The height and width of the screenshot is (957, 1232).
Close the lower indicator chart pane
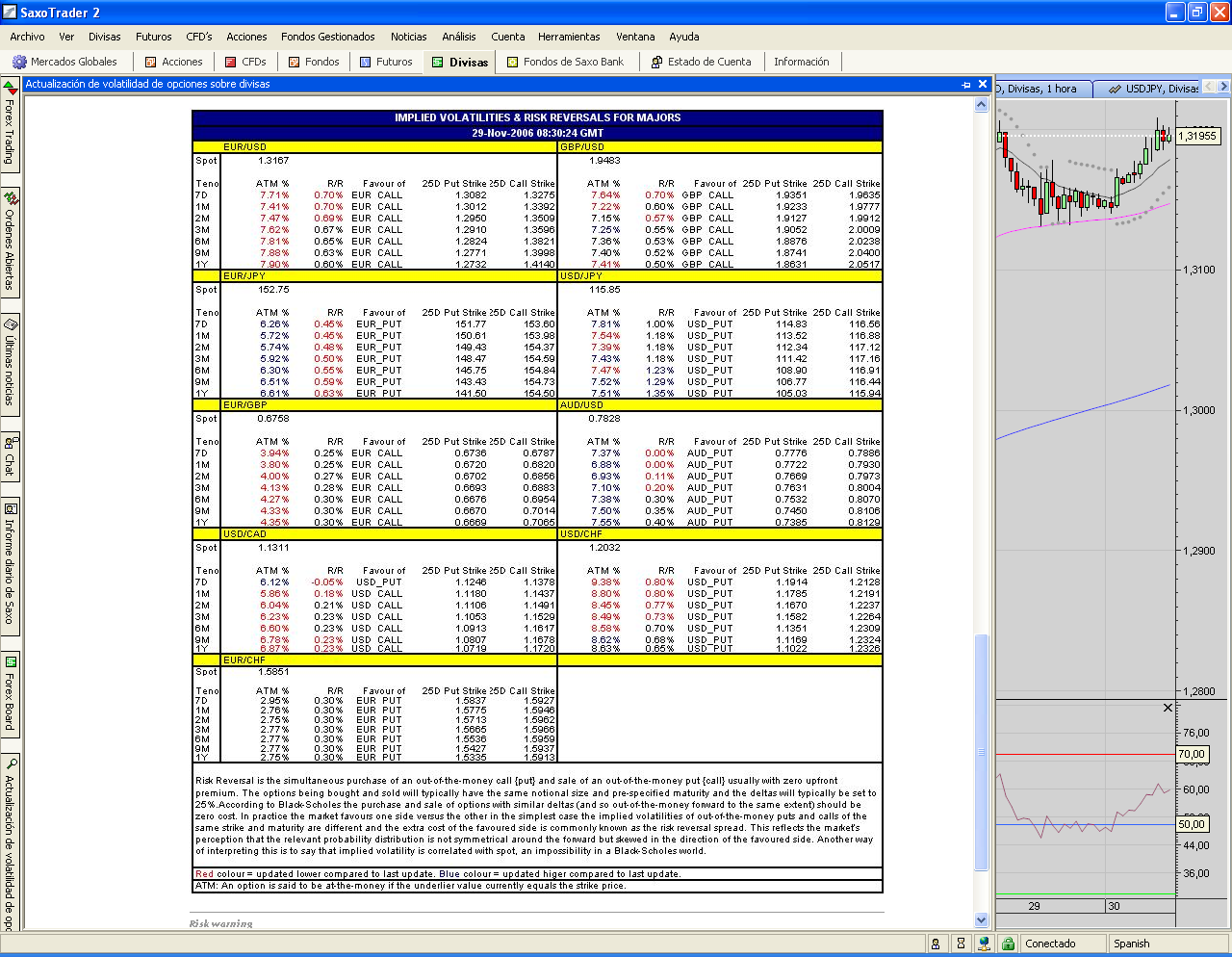click(1168, 708)
